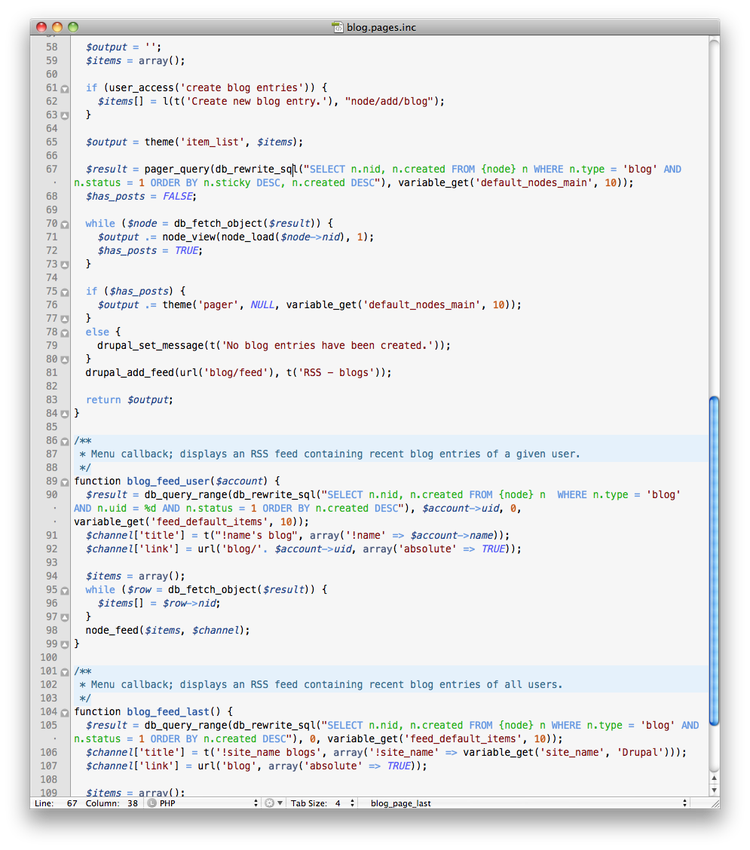
Task: Click 'return' keyword on line 83
Action: (103, 400)
